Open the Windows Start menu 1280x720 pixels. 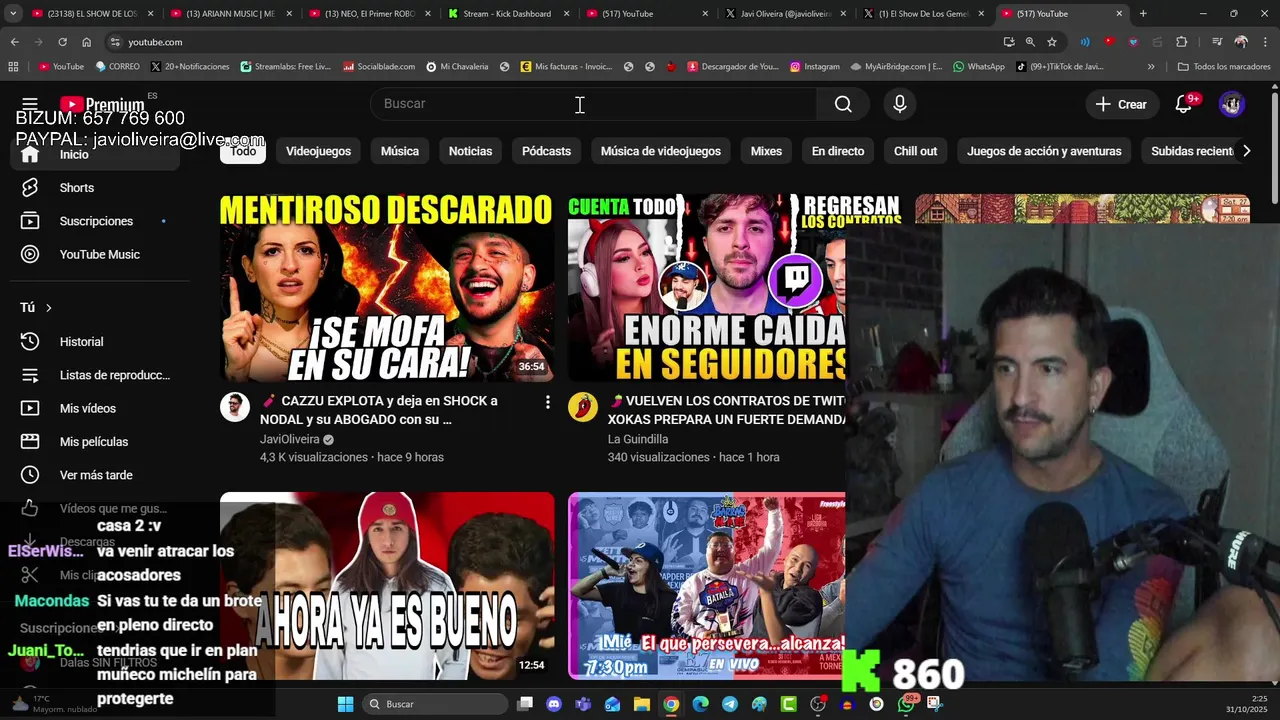[345, 704]
